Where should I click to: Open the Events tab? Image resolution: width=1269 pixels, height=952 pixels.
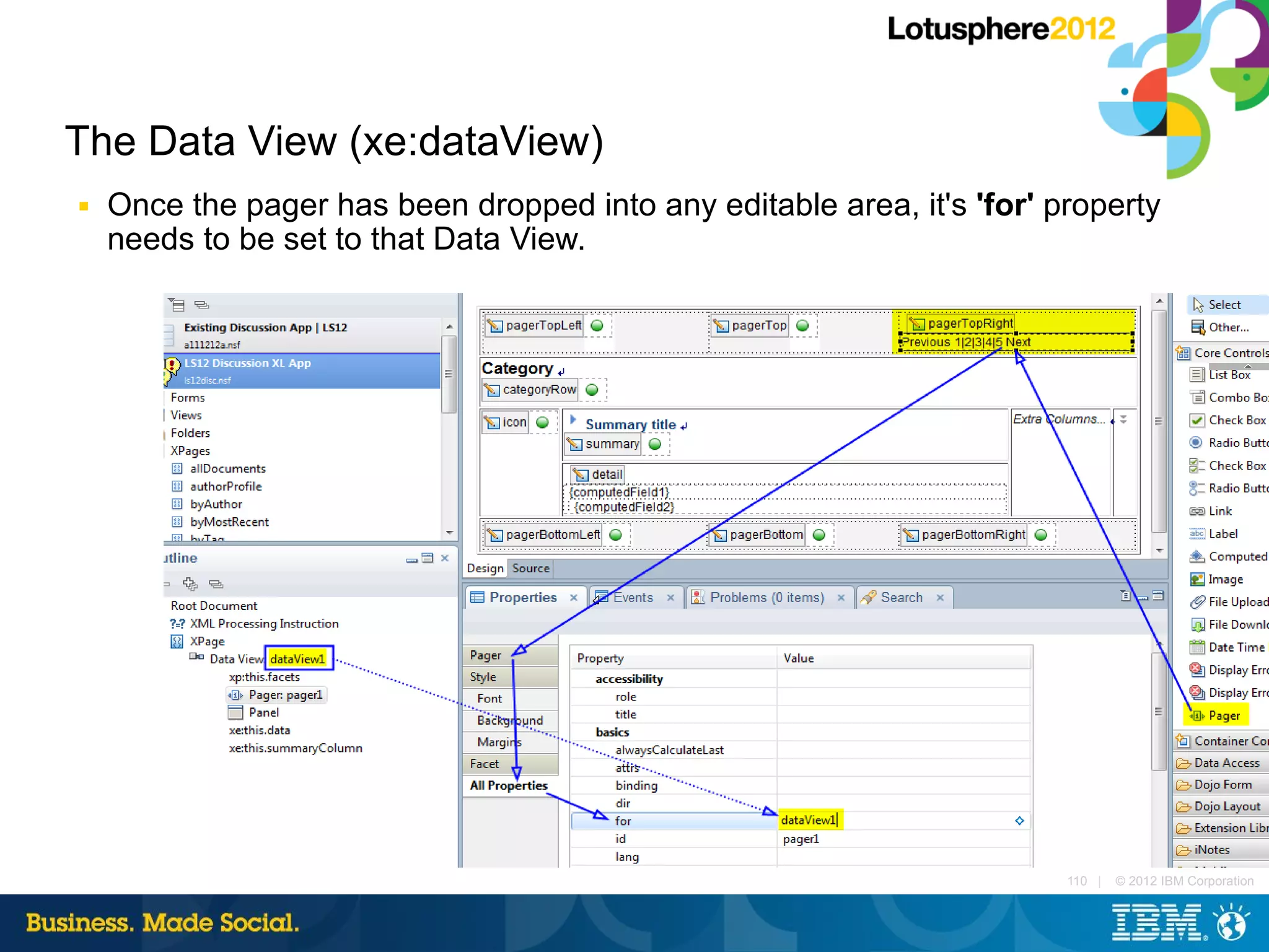point(635,598)
